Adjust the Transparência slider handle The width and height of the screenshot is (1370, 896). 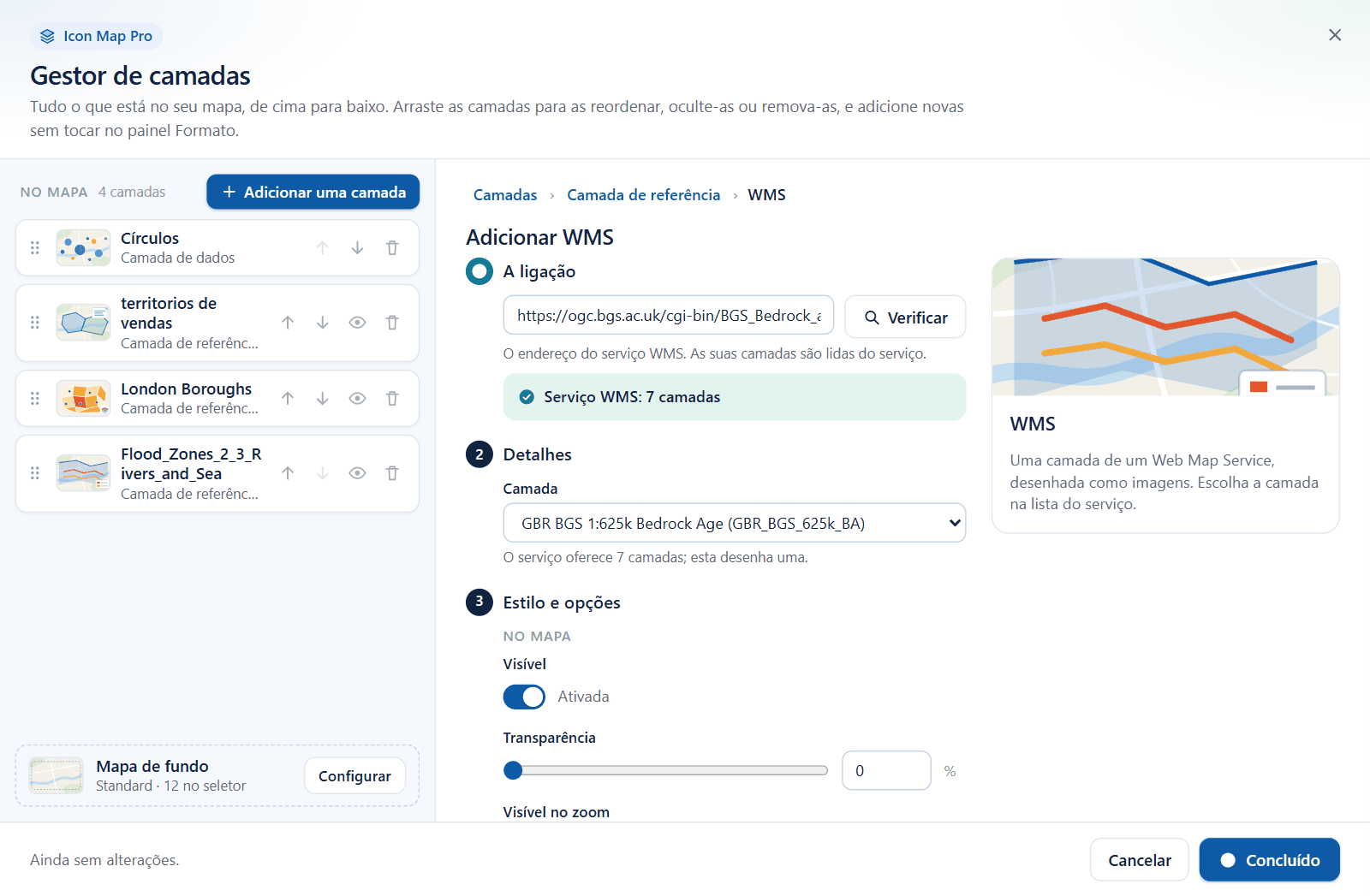[513, 770]
